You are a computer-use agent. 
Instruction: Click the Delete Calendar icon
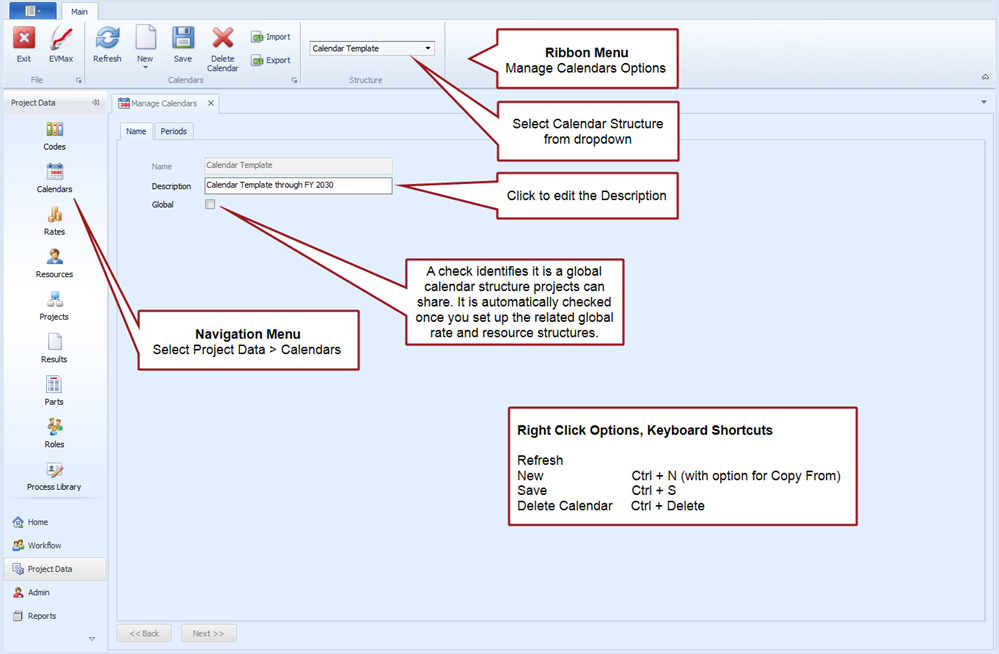[222, 39]
